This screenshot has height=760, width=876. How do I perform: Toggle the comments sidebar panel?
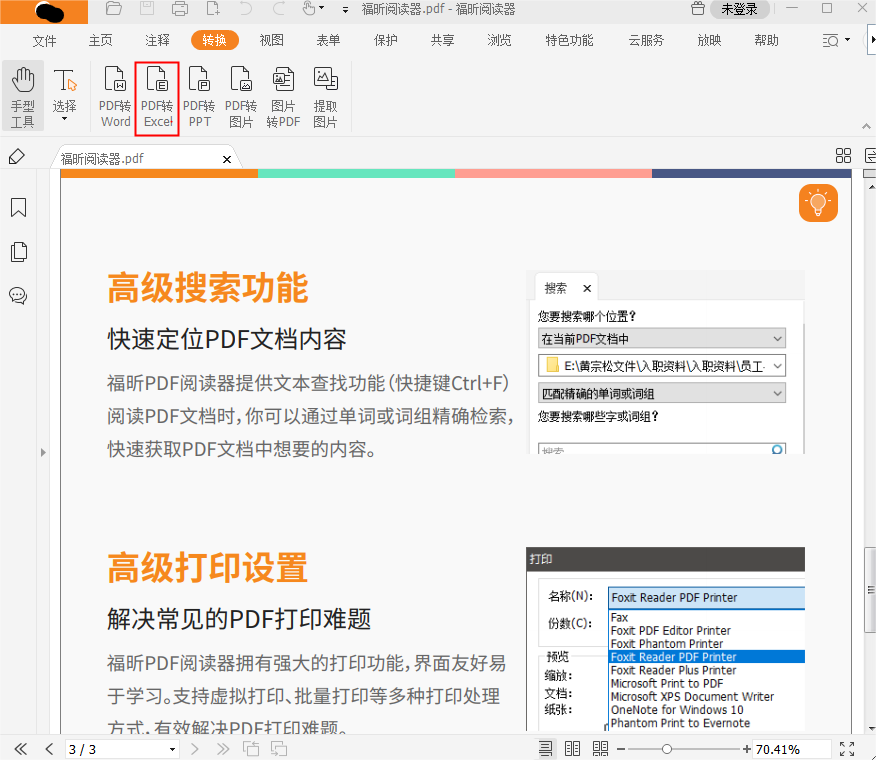tap(18, 295)
